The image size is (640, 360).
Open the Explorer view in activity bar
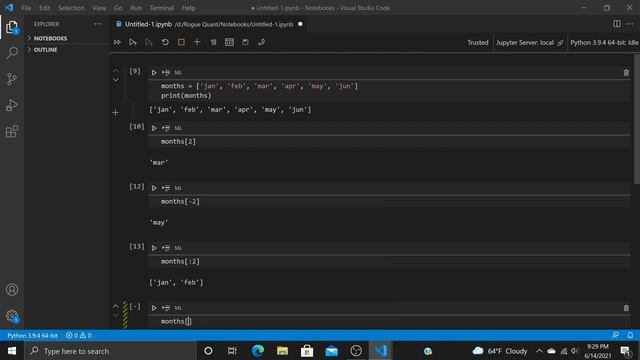12,28
